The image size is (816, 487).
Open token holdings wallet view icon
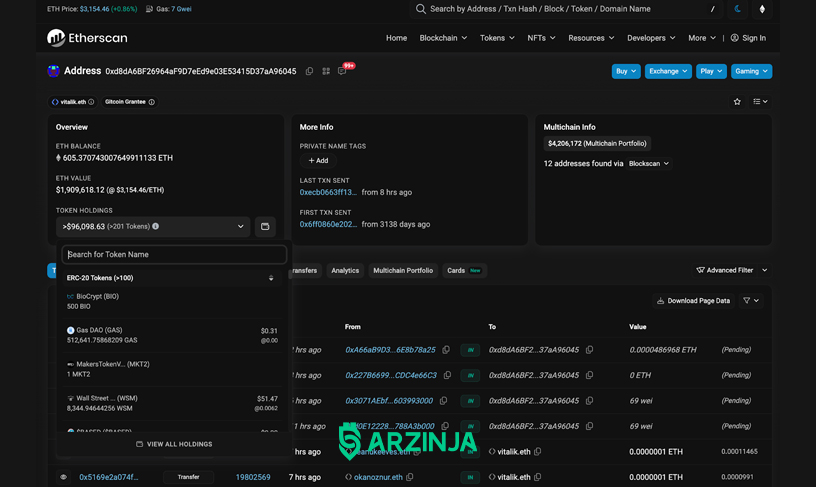point(265,226)
